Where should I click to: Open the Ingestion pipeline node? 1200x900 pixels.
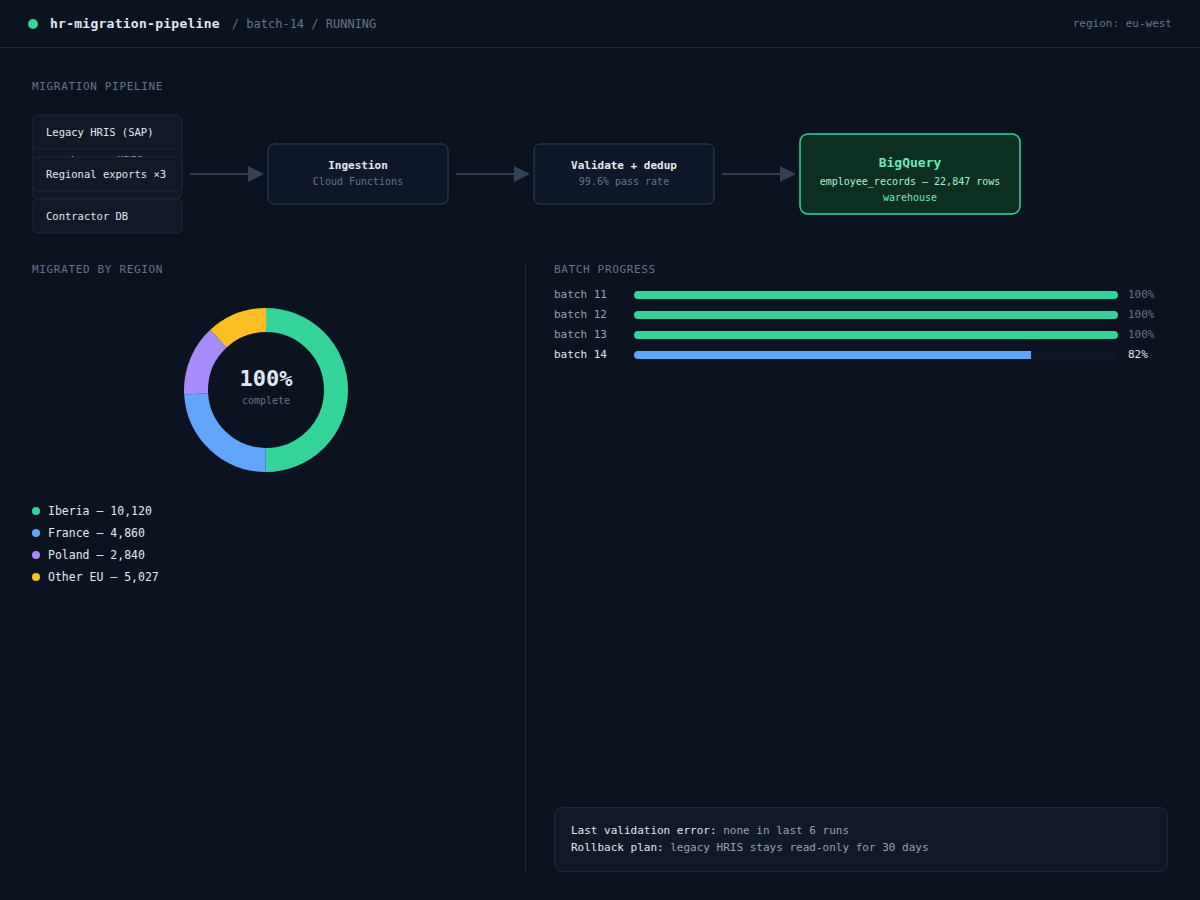click(358, 174)
